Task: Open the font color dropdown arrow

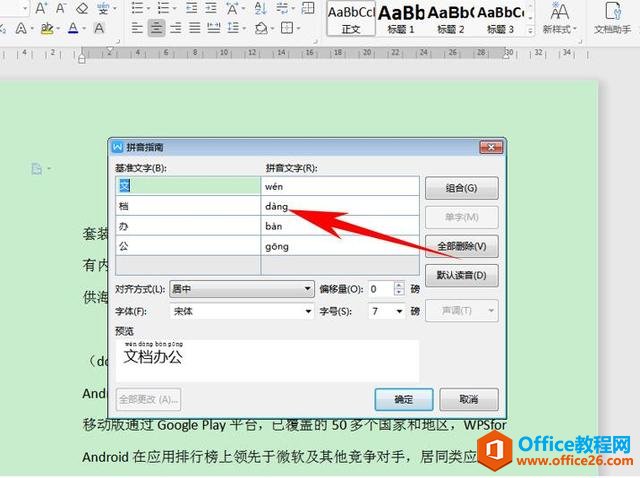Action: [x=84, y=29]
